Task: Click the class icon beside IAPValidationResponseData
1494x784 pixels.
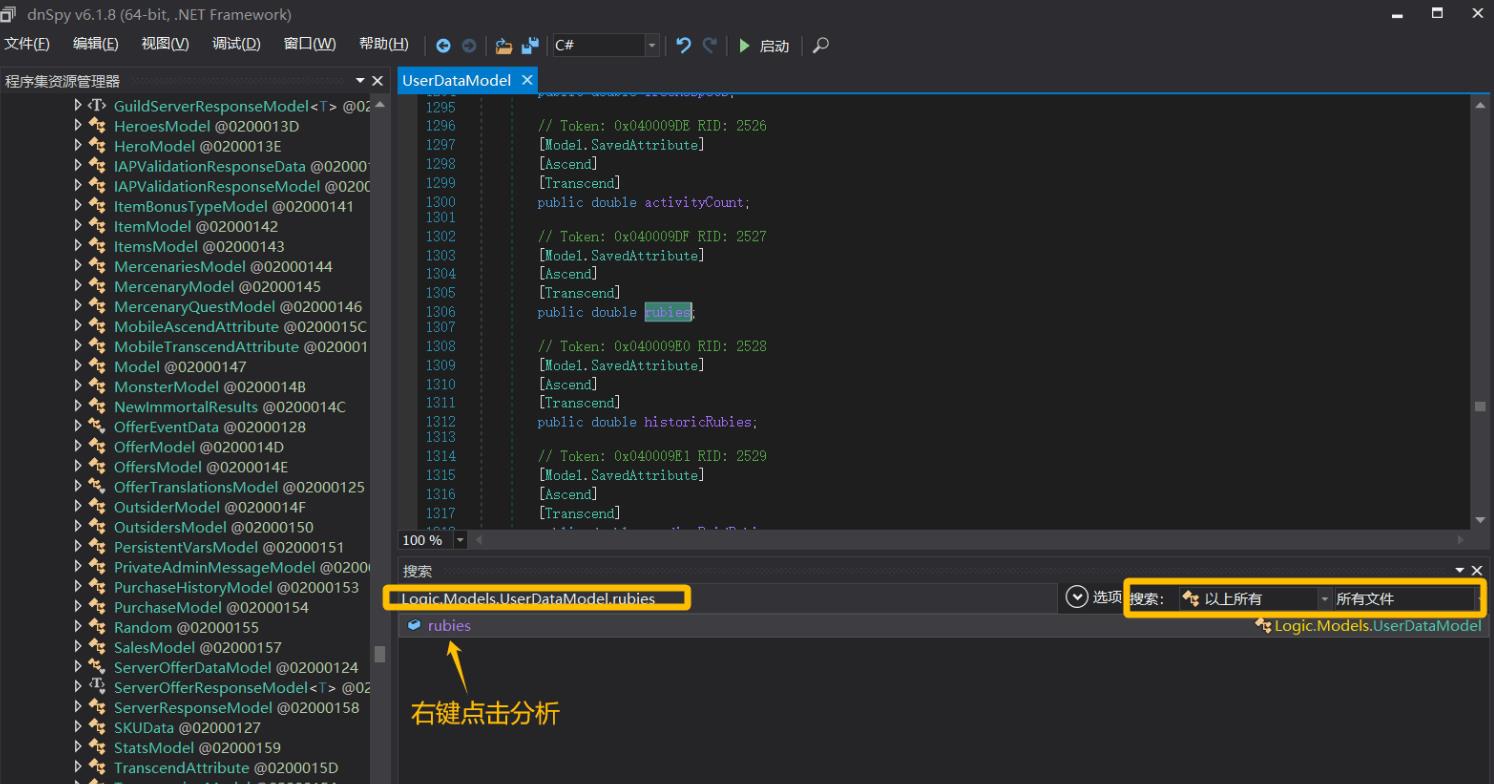Action: click(x=98, y=166)
